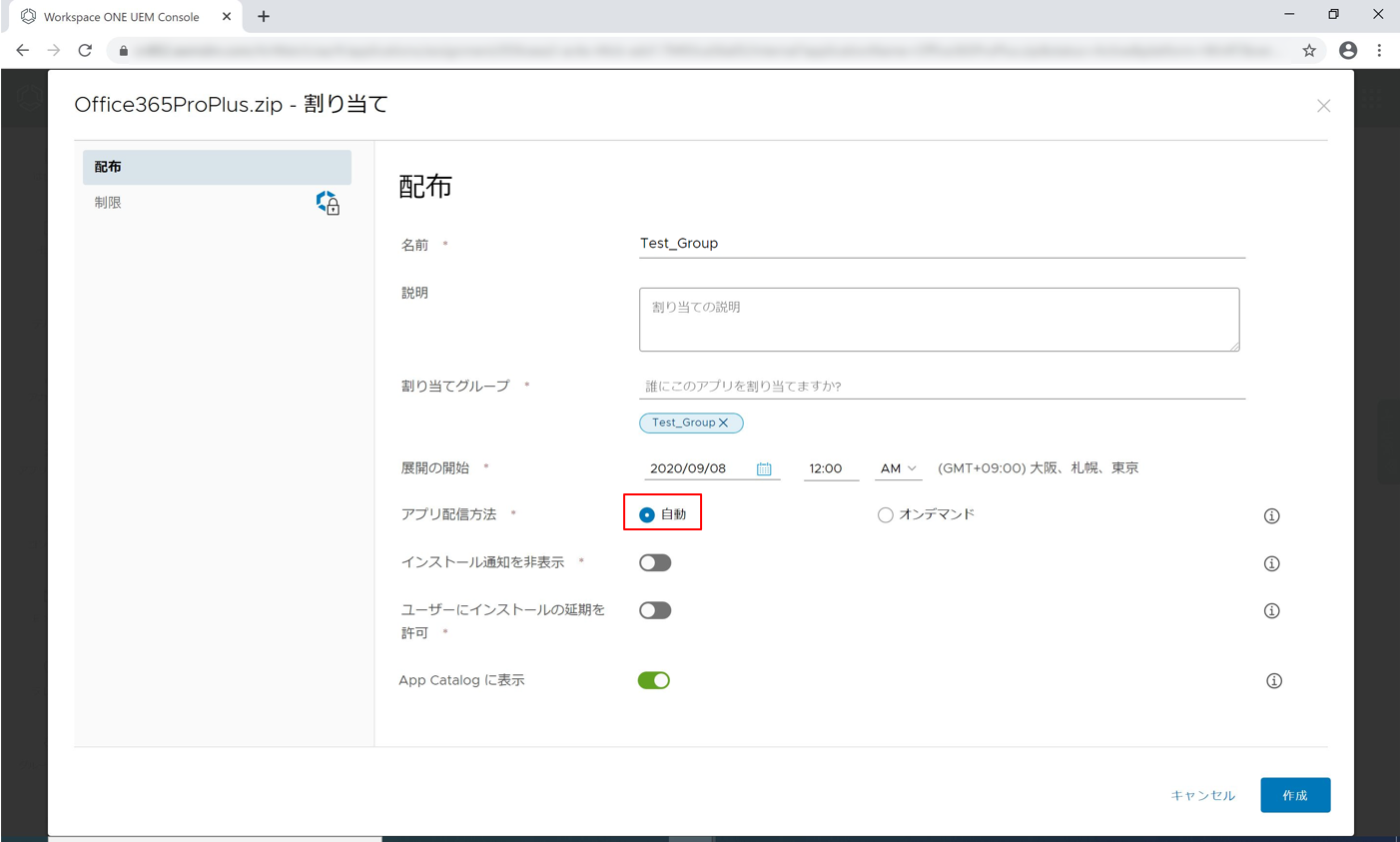This screenshot has height=842, width=1400.
Task: Click the lock icon beside 制限
Action: pyautogui.click(x=328, y=203)
